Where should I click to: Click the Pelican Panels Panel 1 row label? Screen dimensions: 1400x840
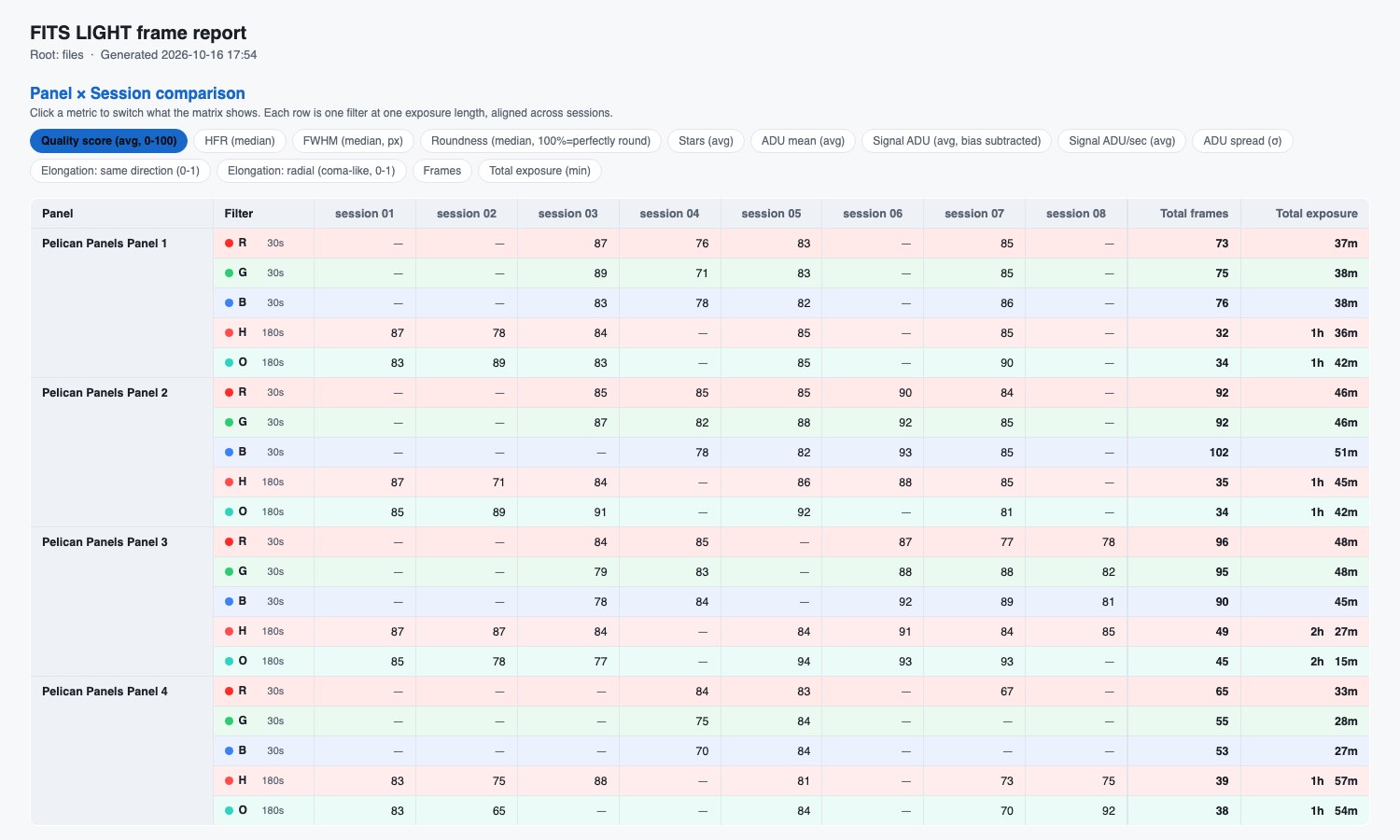(x=105, y=244)
